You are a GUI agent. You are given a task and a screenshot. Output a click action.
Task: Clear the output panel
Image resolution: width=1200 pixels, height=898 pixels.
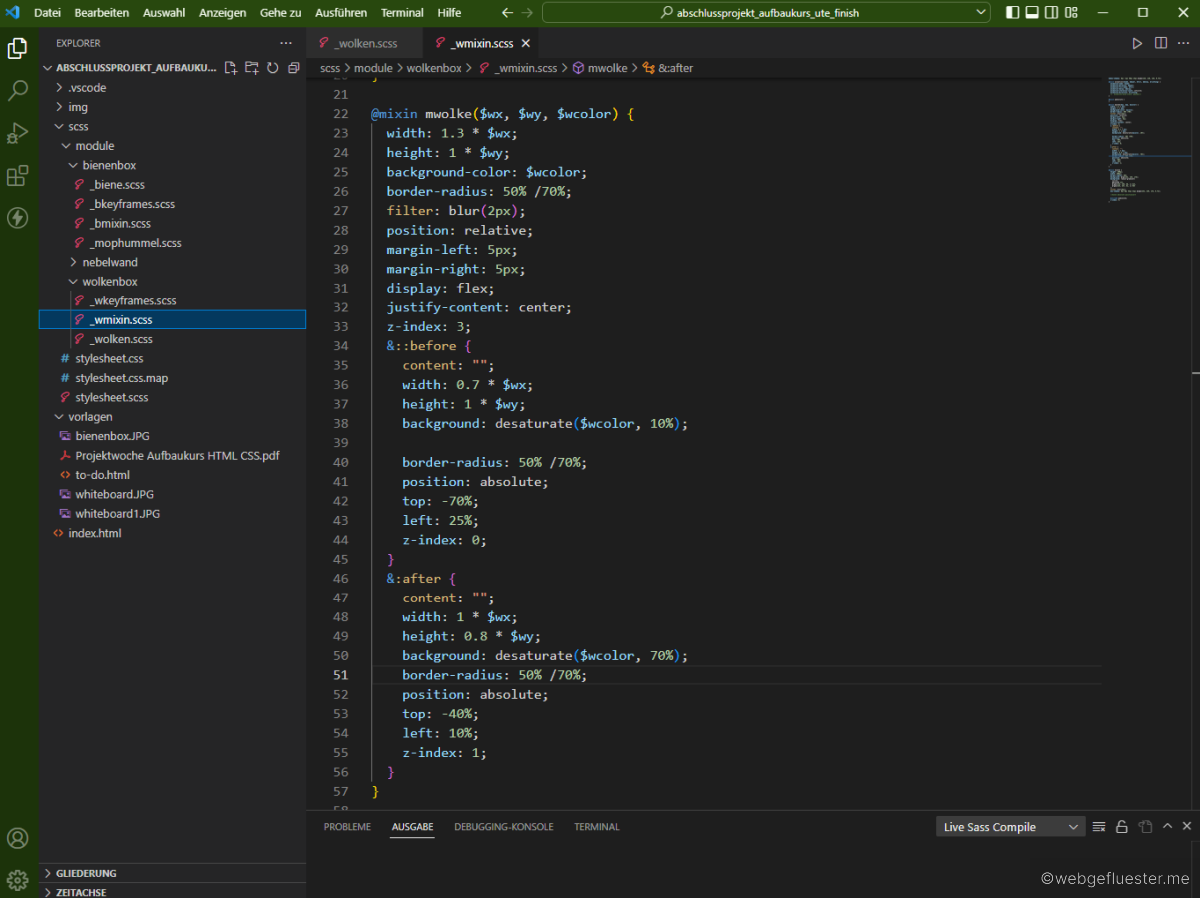point(1099,827)
